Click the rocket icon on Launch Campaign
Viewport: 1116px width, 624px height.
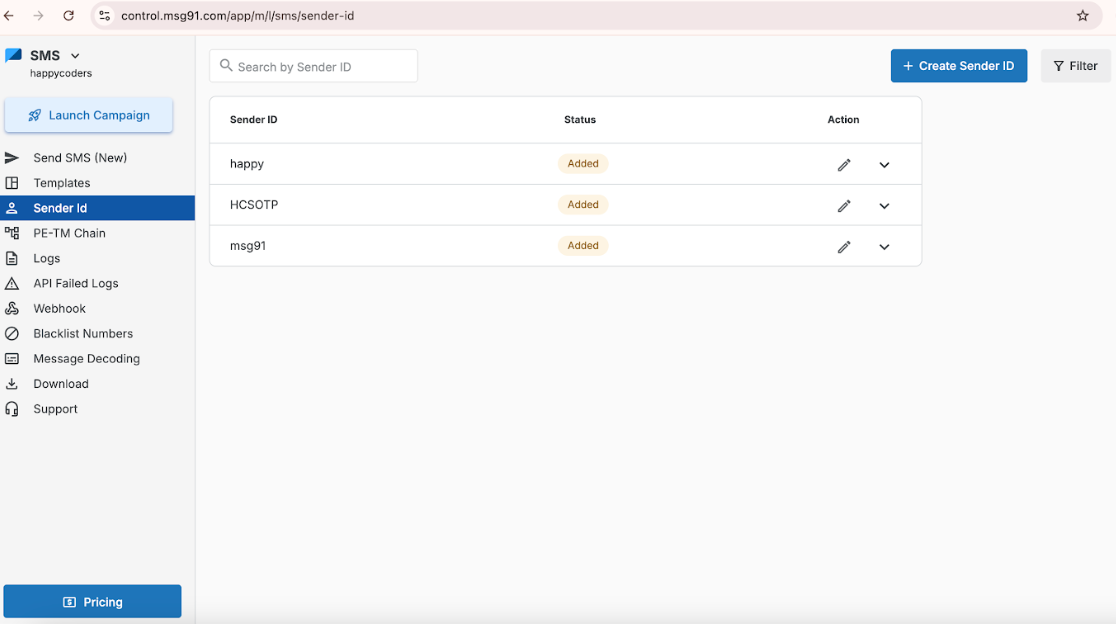click(x=34, y=115)
